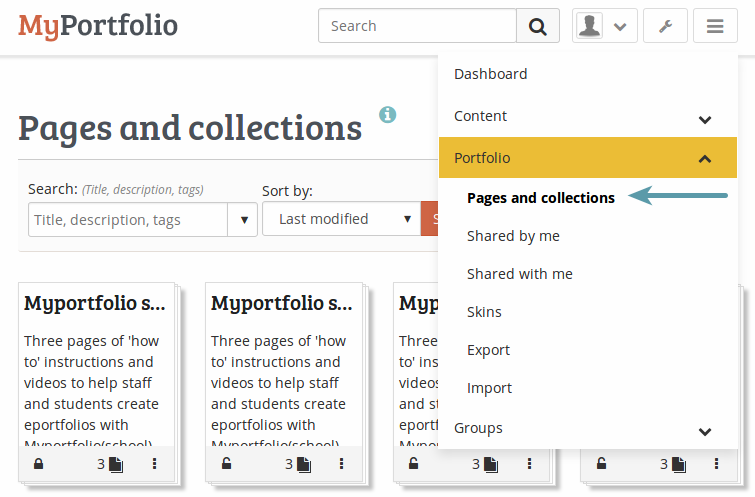
Task: Click the open lock icon on the second card
Action: [x=226, y=464]
